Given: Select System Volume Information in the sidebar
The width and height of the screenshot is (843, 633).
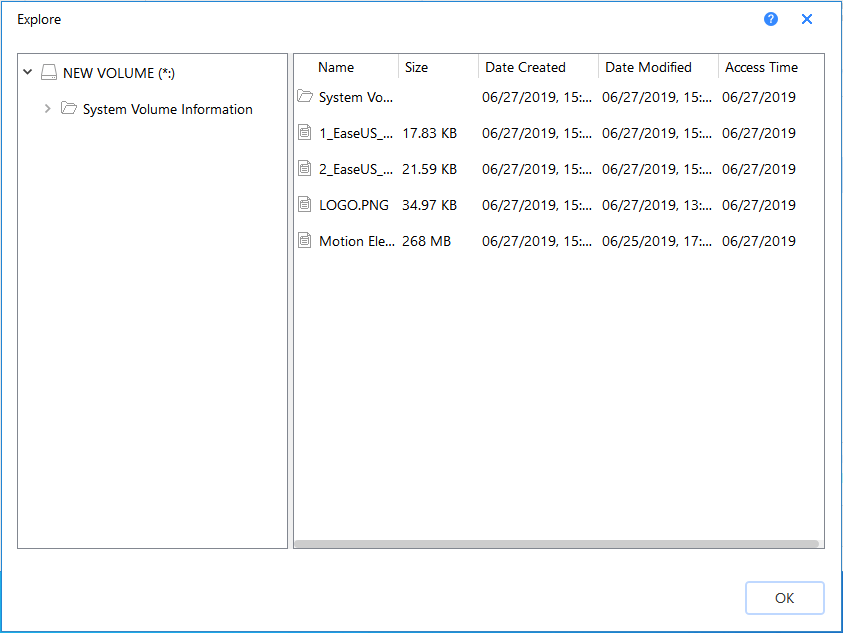Looking at the screenshot, I should [x=167, y=108].
